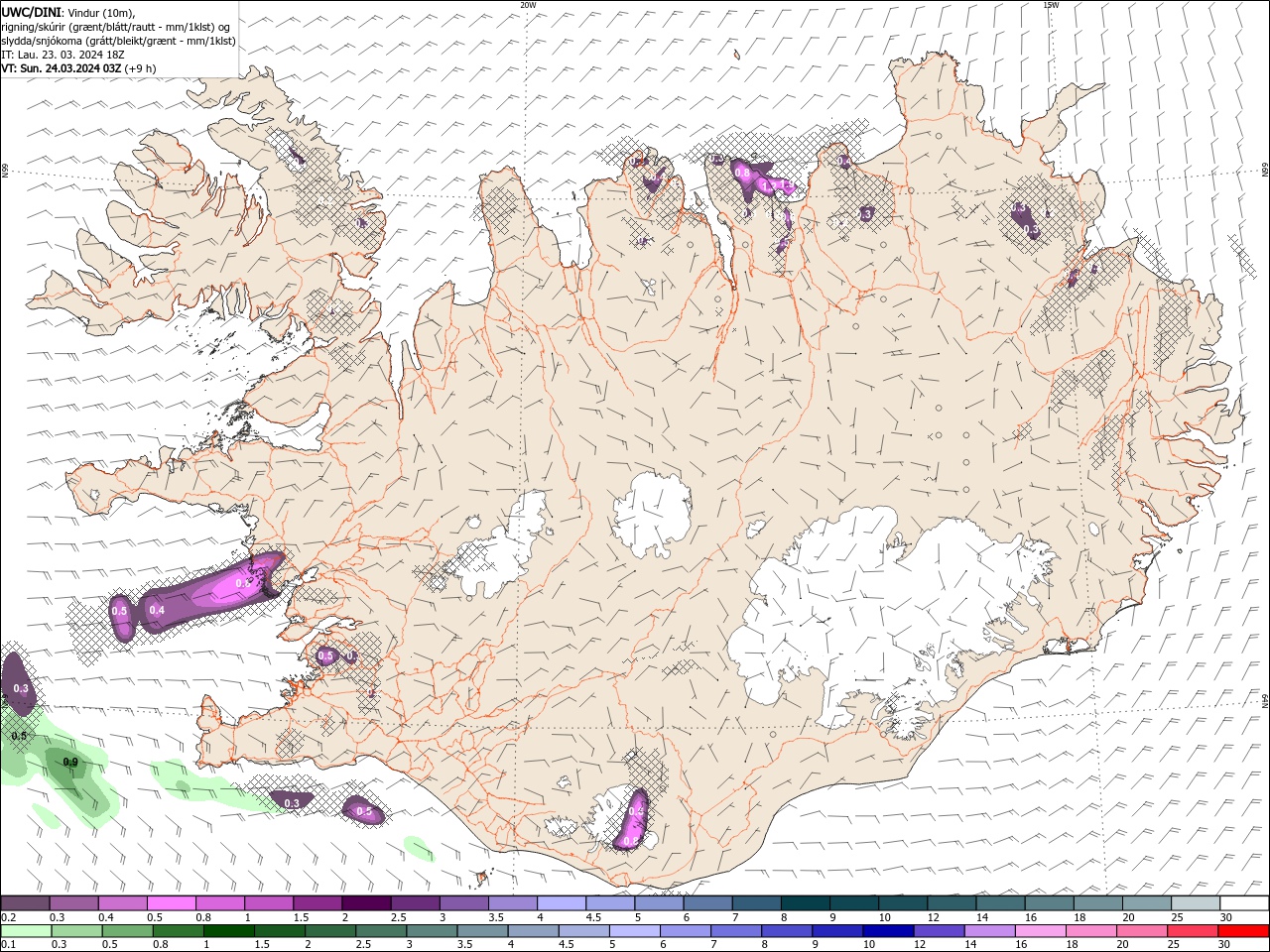Click the '0.4' value on the western pink snow band

(156, 610)
